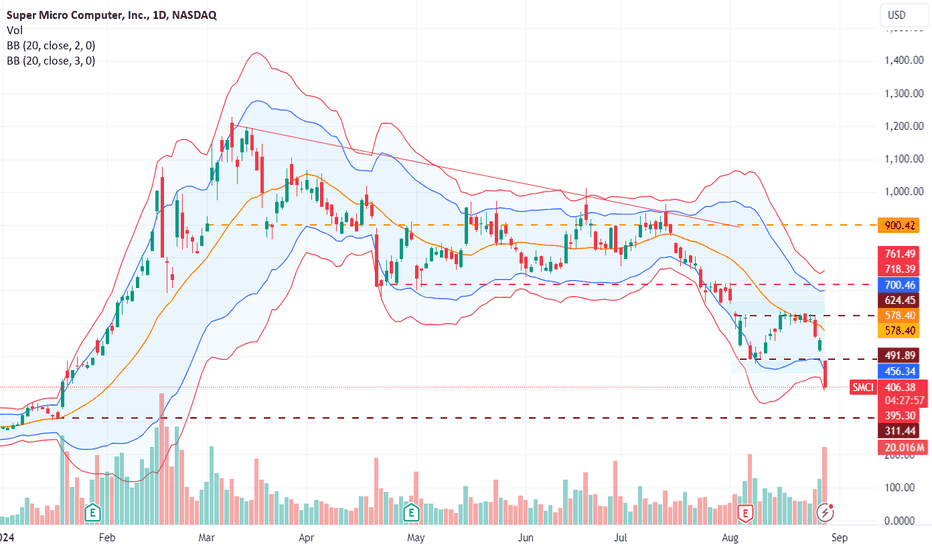
Task: Click the red earnings E icon near Aug
Action: pyautogui.click(x=745, y=513)
